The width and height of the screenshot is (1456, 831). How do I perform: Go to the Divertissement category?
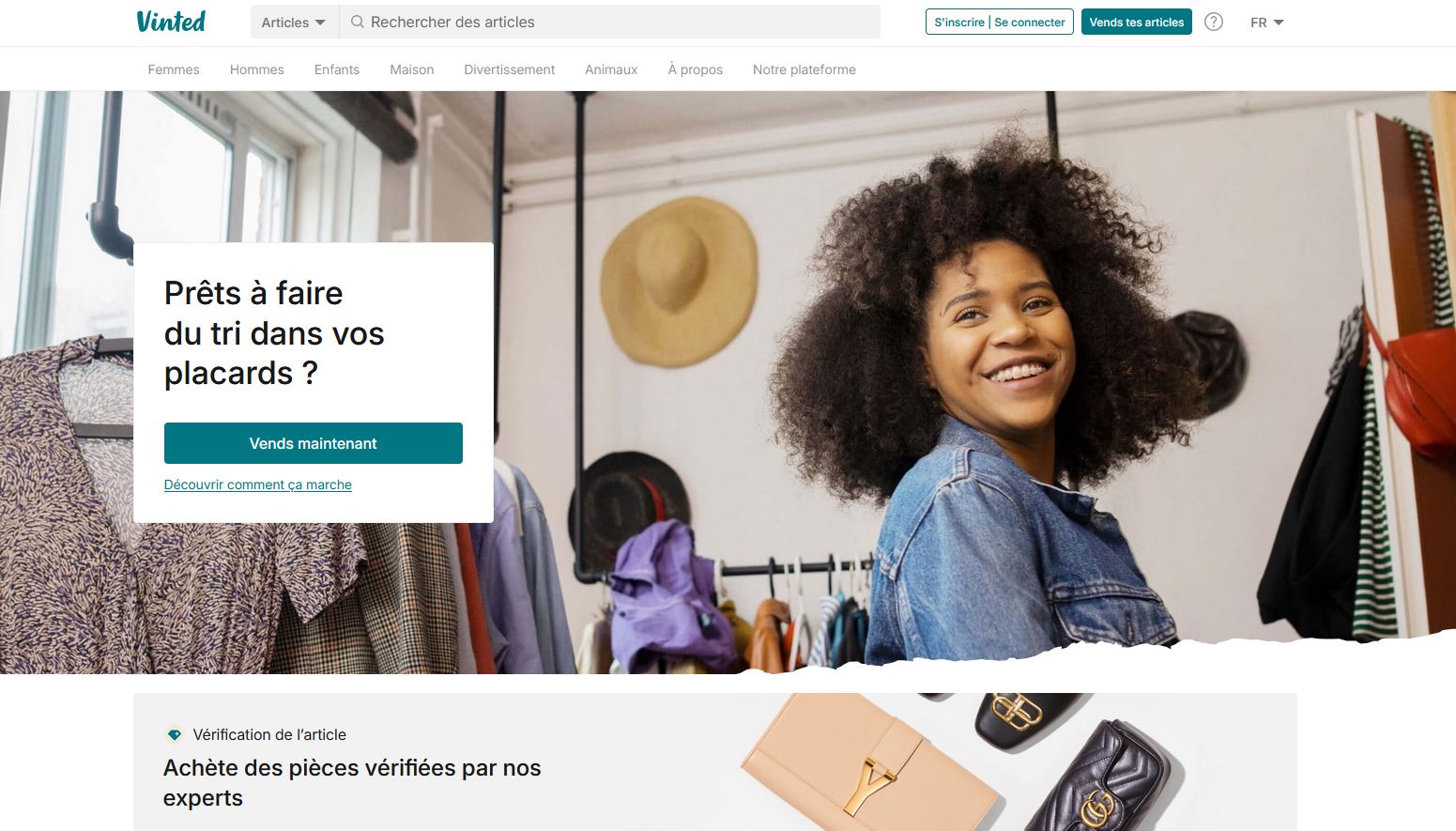coord(510,69)
